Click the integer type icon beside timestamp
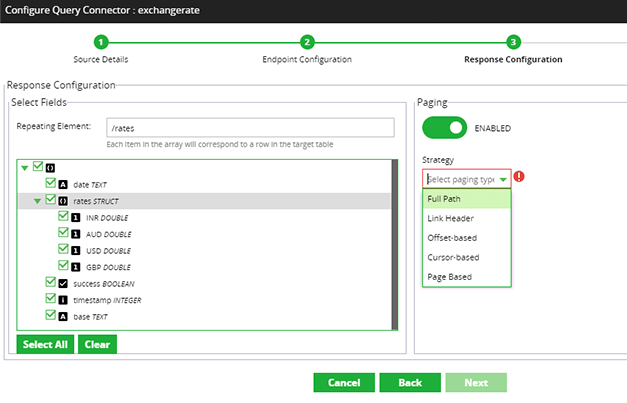 pos(63,300)
